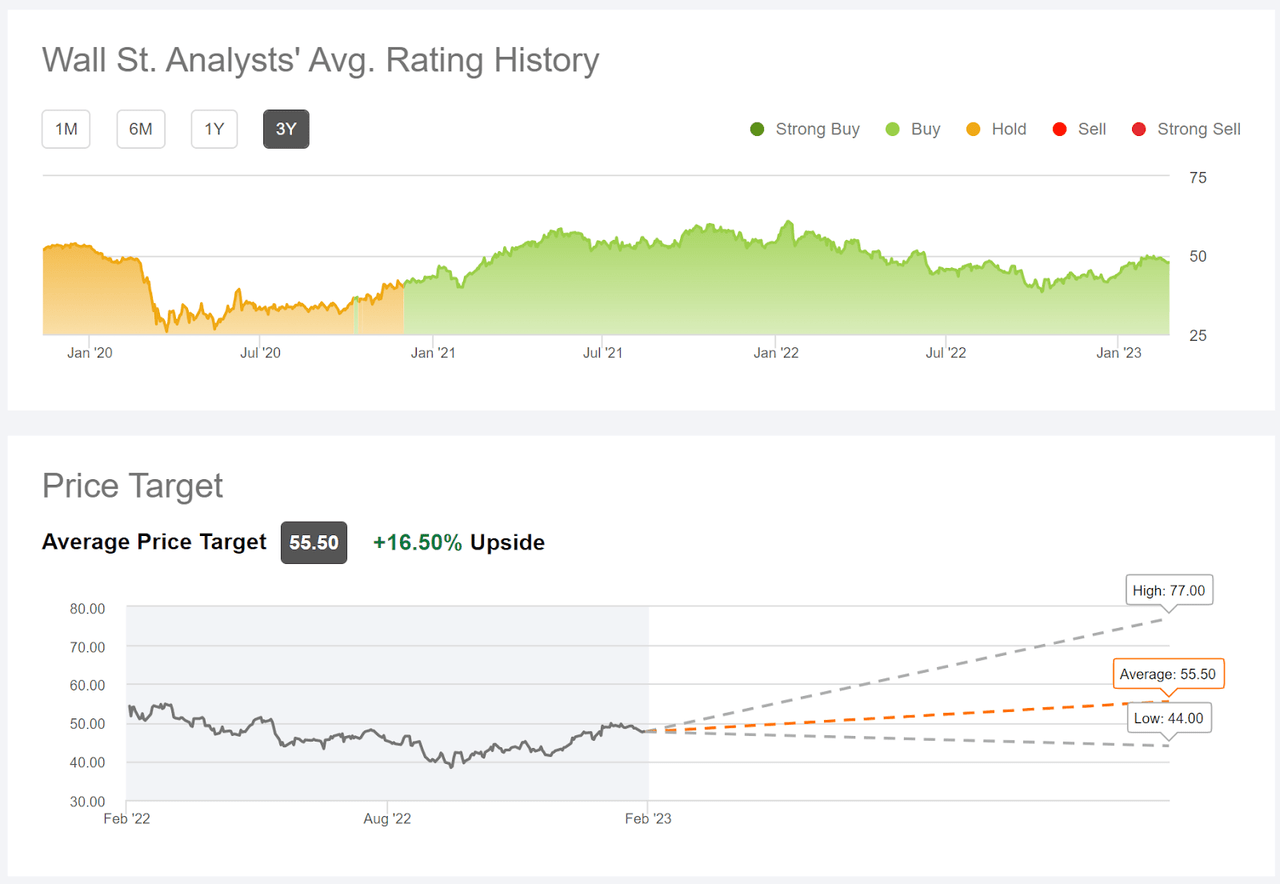Click the Jan '23 axis label

tap(1119, 352)
